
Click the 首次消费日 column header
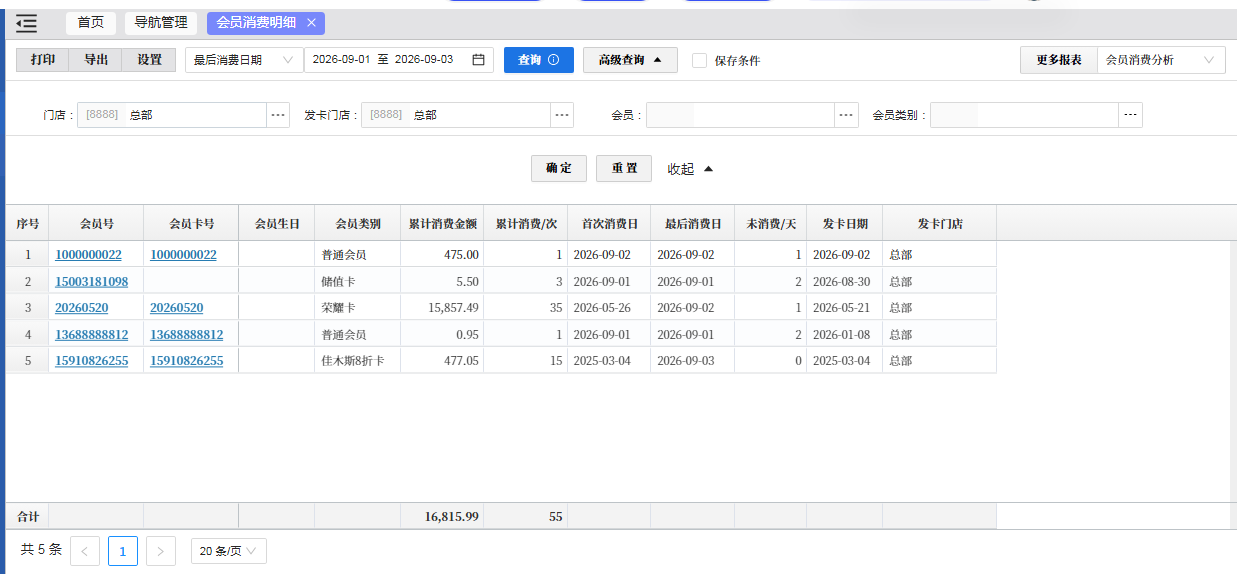(x=609, y=224)
